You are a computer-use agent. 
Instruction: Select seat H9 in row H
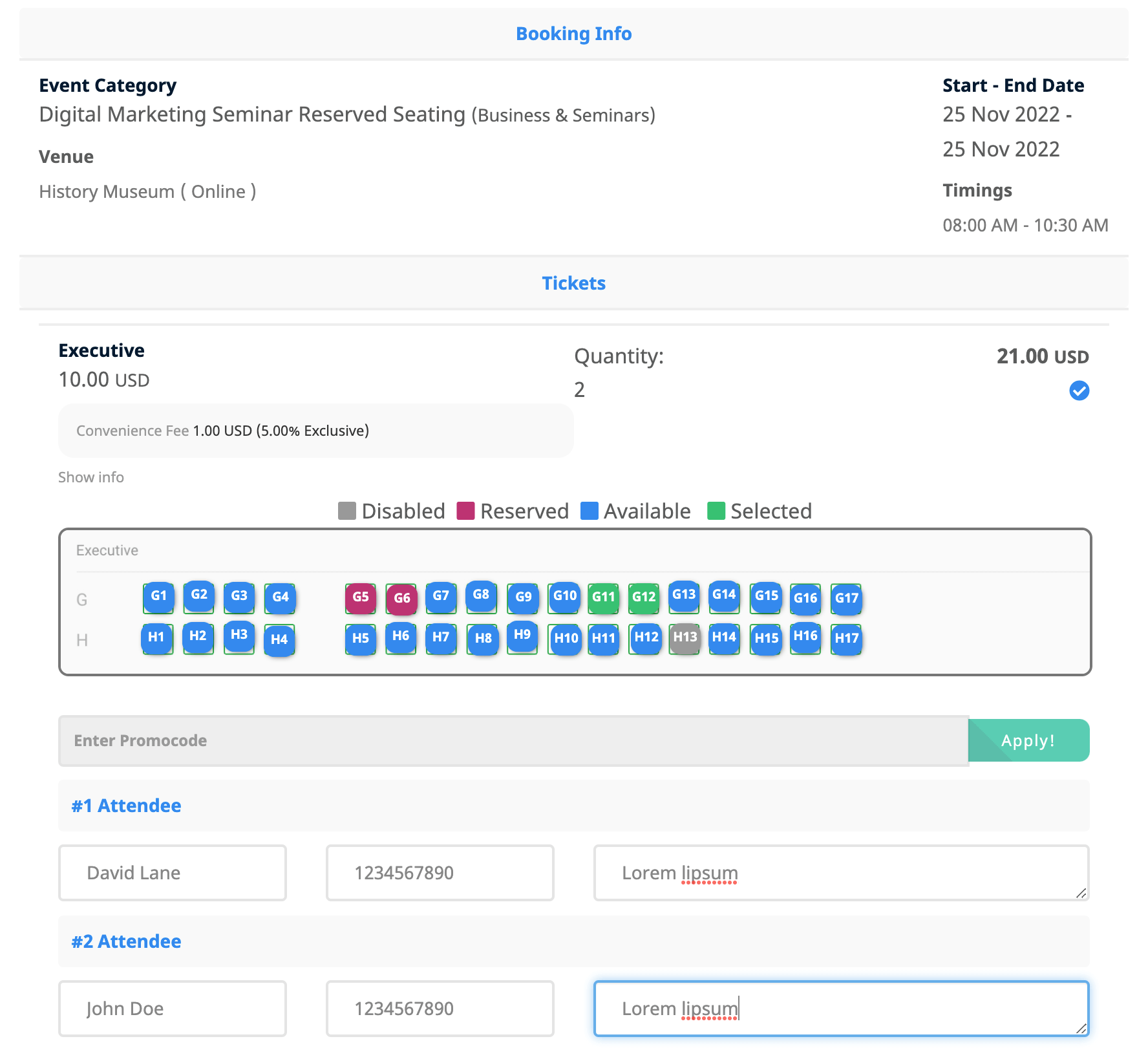click(523, 636)
